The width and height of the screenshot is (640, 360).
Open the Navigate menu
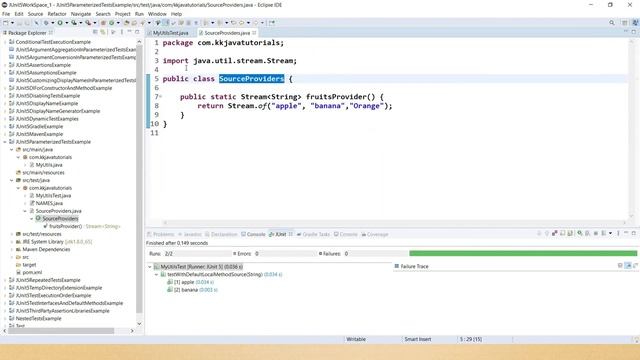click(x=81, y=14)
